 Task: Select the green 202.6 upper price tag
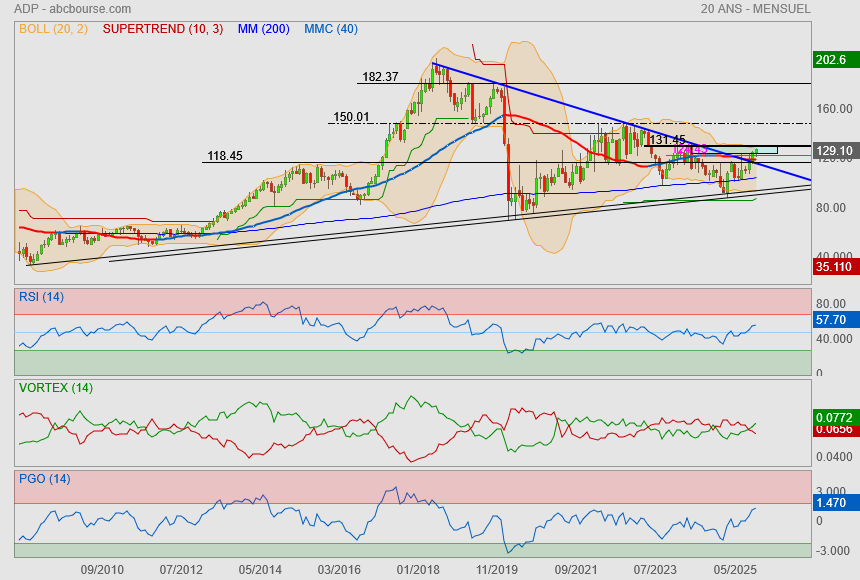point(831,60)
